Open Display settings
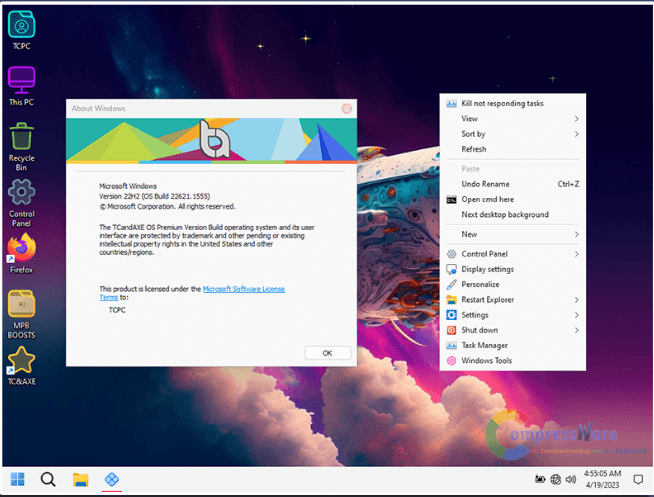 512,269
